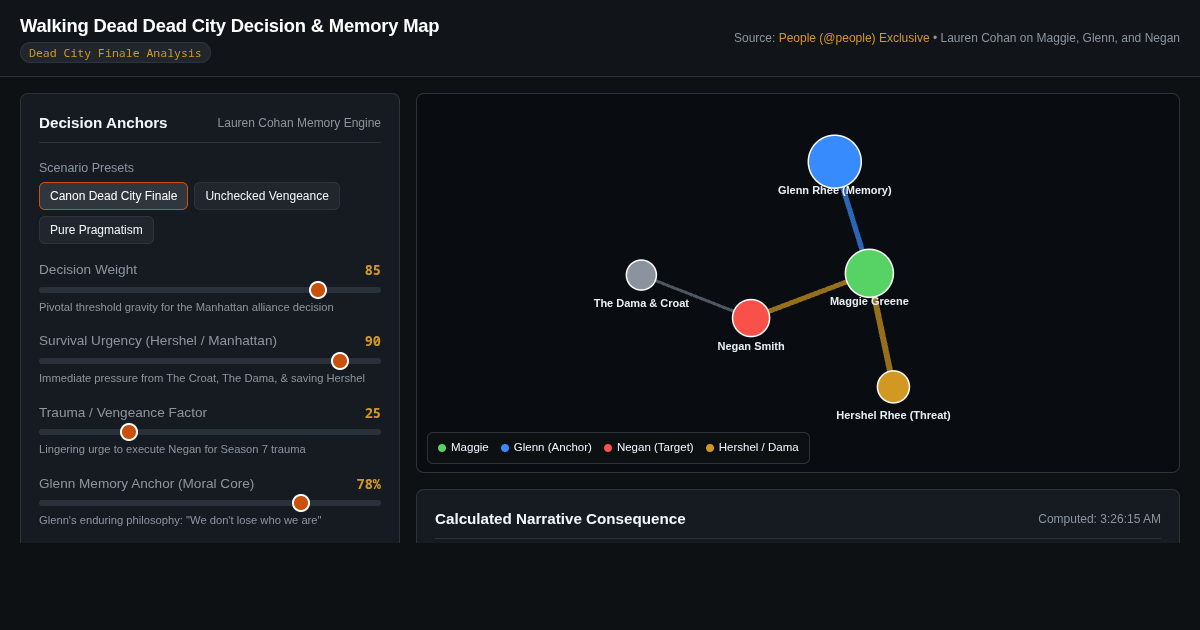Image resolution: width=1200 pixels, height=630 pixels.
Task: Select the blue Glenn Rhee (Memory) node
Action: (x=835, y=161)
